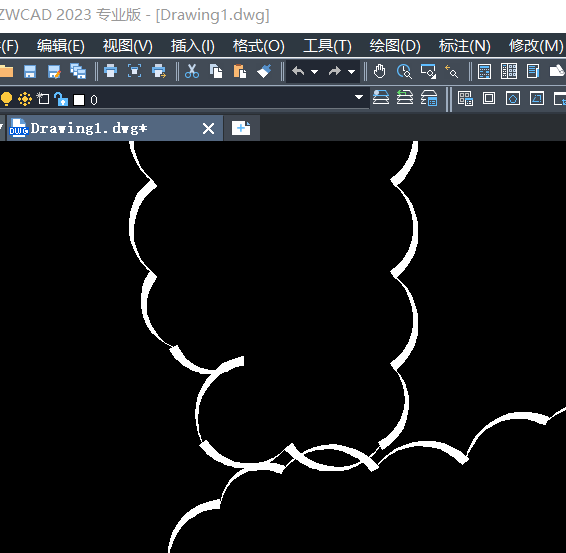The height and width of the screenshot is (553, 566).
Task: Open the 绘图(D) menu
Action: point(395,46)
